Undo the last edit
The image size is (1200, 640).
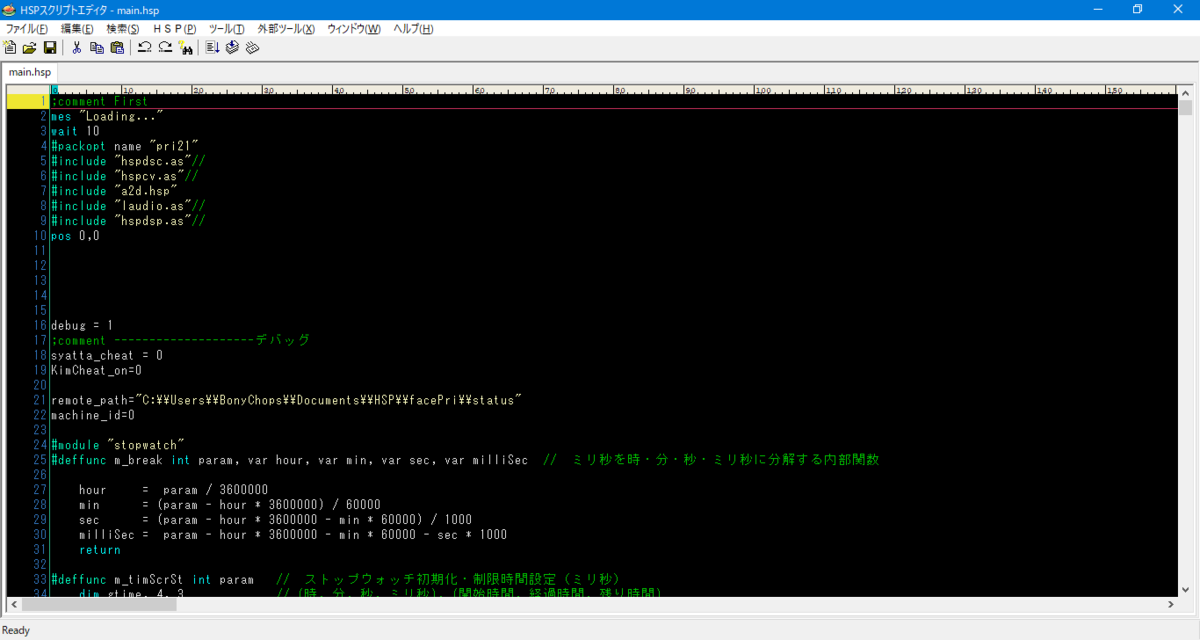click(145, 47)
